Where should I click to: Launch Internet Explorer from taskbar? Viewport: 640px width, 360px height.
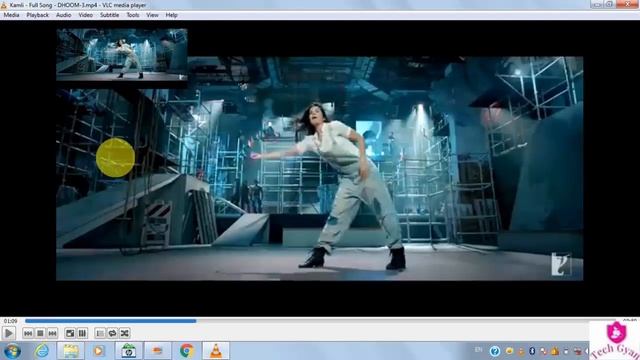[42, 351]
